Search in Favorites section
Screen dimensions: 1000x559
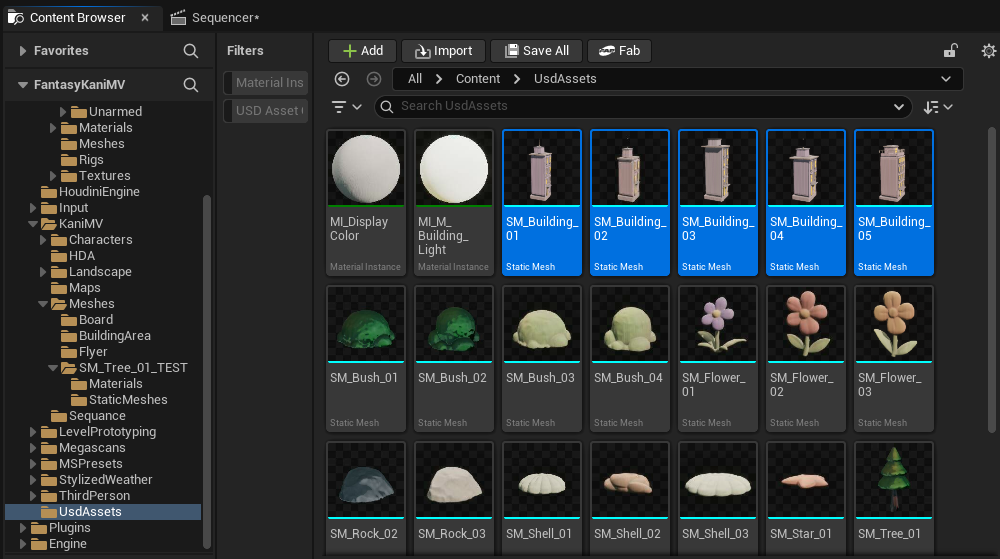coord(191,51)
